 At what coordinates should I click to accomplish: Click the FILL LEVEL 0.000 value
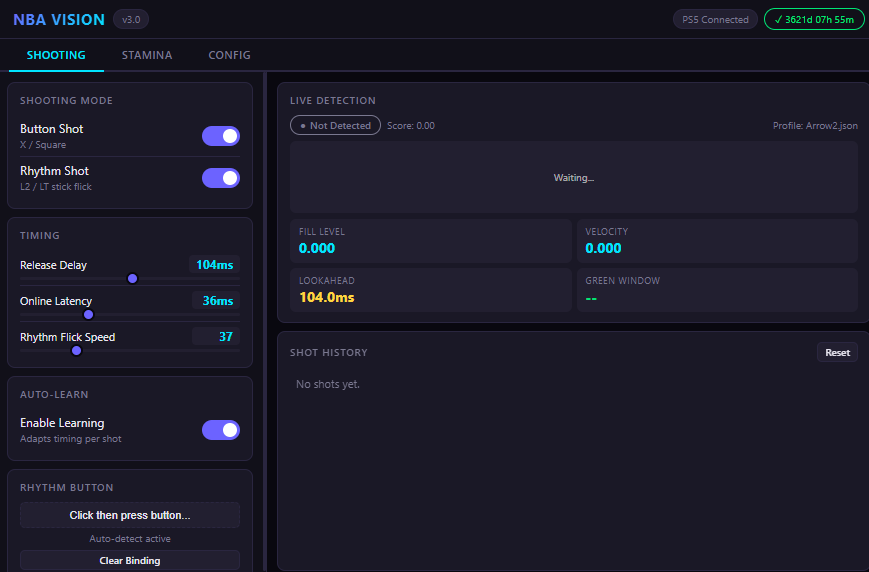point(317,248)
